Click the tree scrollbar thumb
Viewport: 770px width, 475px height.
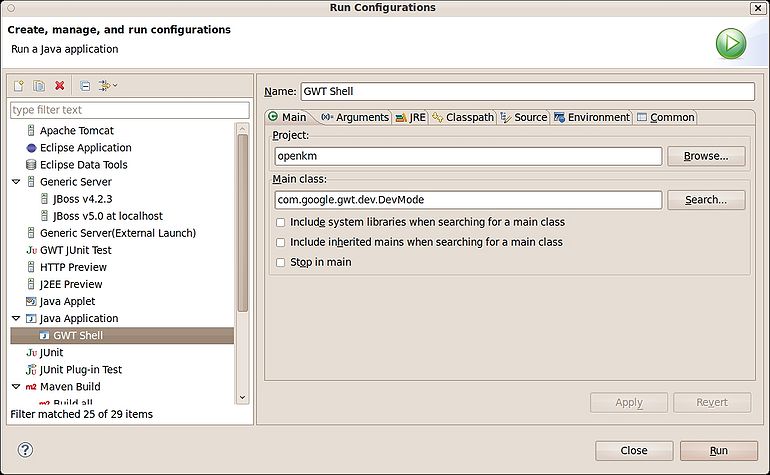click(243, 223)
